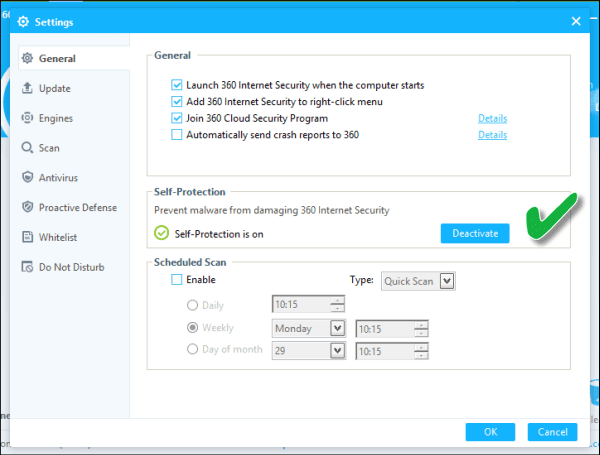Image resolution: width=600 pixels, height=455 pixels.
Task: Select the Daily radio button
Action: [192, 305]
